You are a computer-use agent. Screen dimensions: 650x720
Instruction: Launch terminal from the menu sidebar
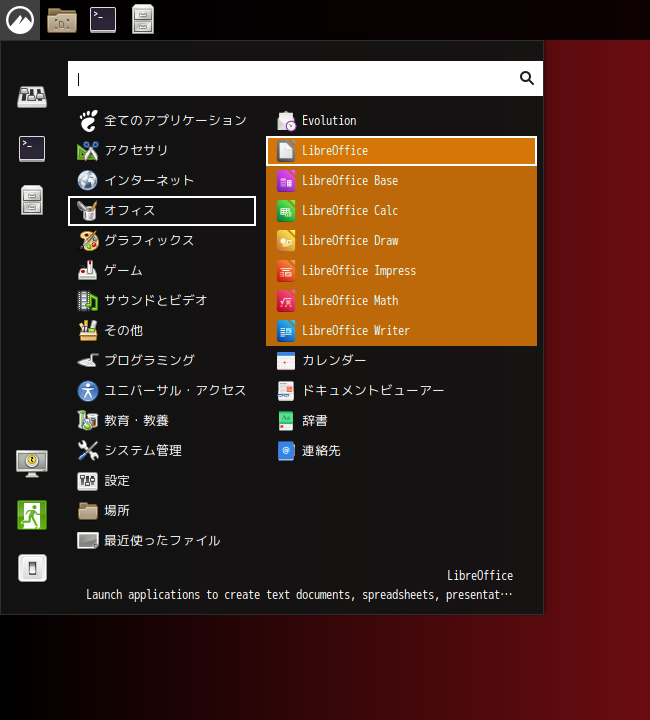click(x=32, y=149)
